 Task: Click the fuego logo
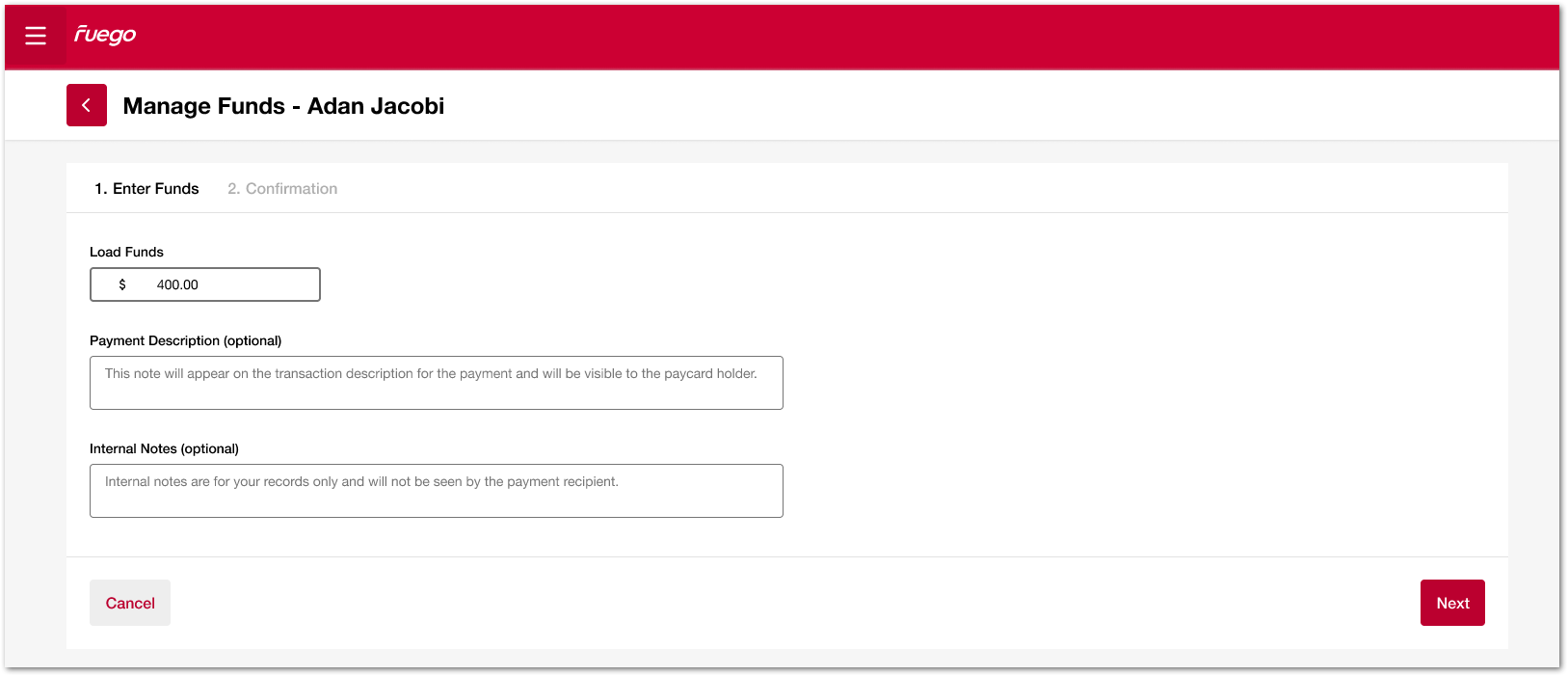(x=105, y=35)
